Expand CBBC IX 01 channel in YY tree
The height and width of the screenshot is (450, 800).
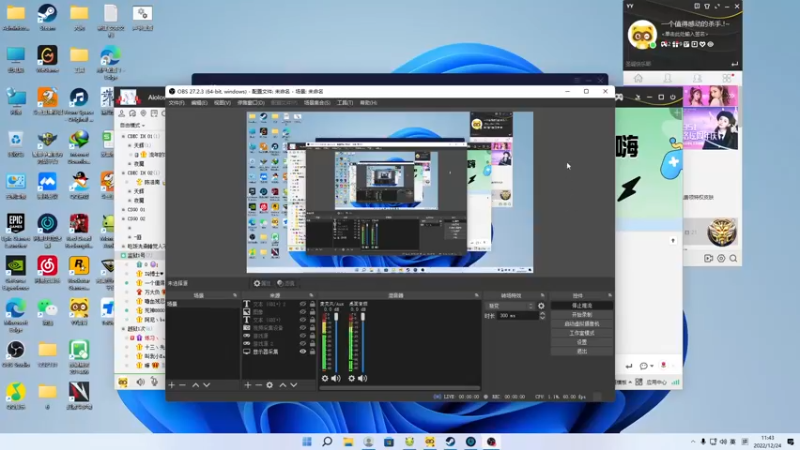click(x=123, y=136)
